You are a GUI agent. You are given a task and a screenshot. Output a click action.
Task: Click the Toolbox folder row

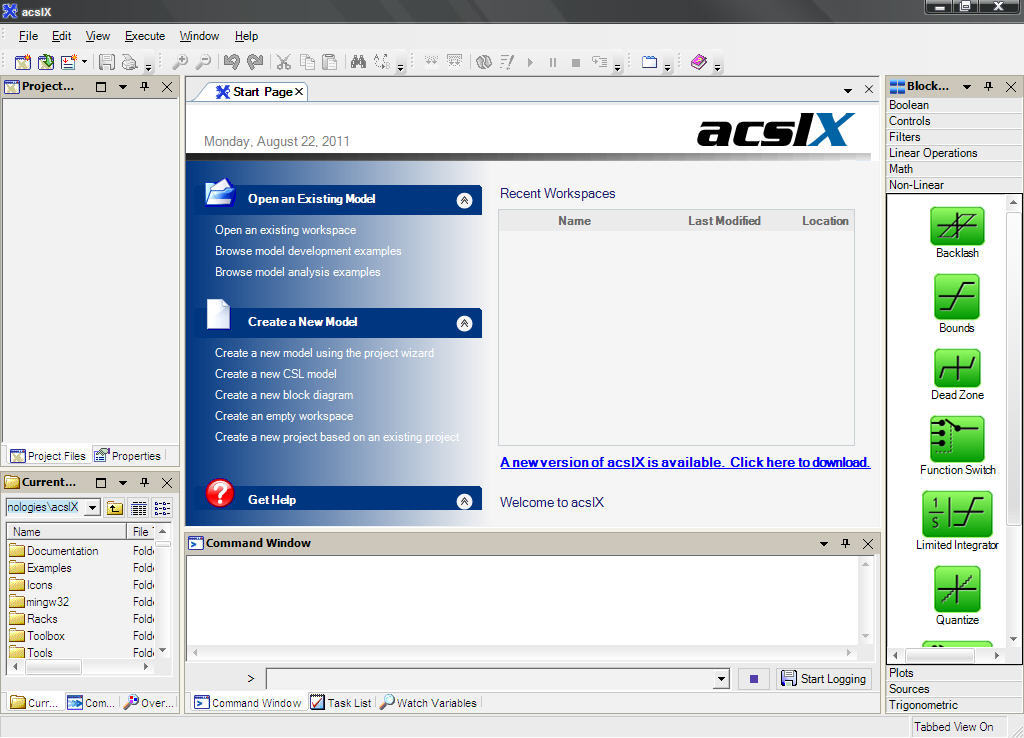pos(81,635)
